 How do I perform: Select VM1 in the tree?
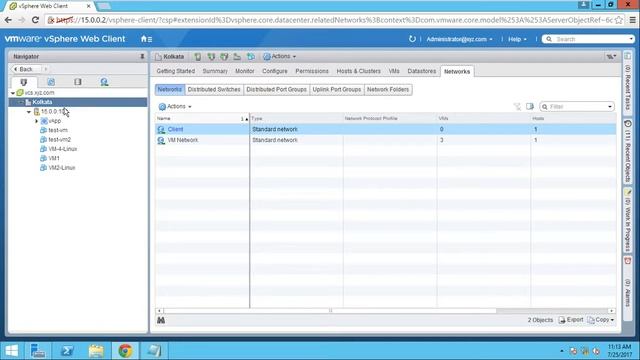pos(54,158)
